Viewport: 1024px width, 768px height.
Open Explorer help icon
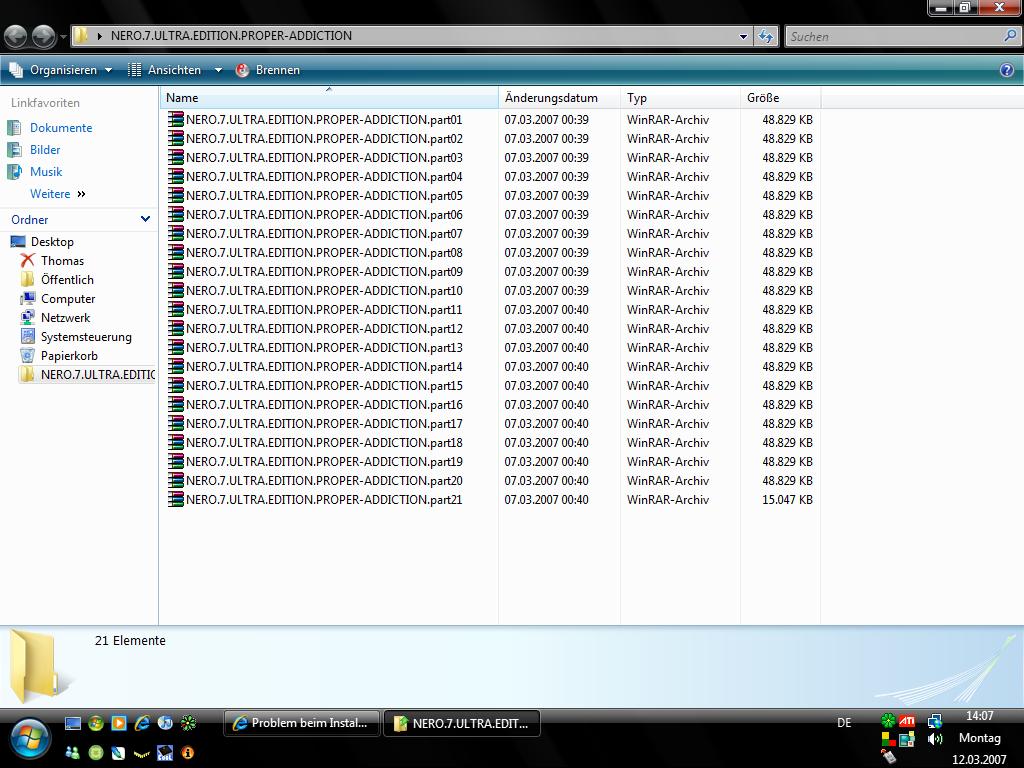[x=1007, y=70]
